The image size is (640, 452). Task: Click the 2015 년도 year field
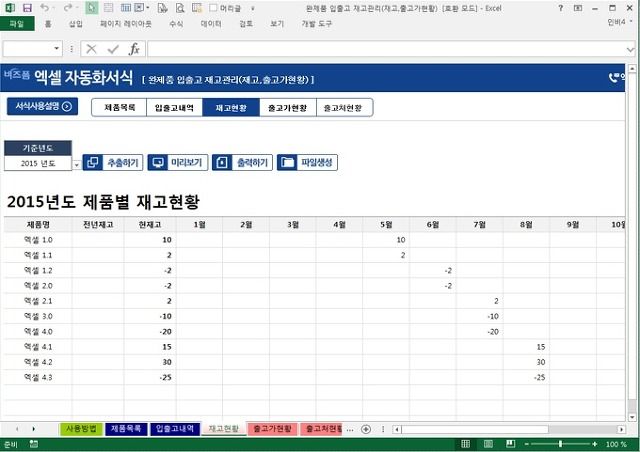point(38,163)
